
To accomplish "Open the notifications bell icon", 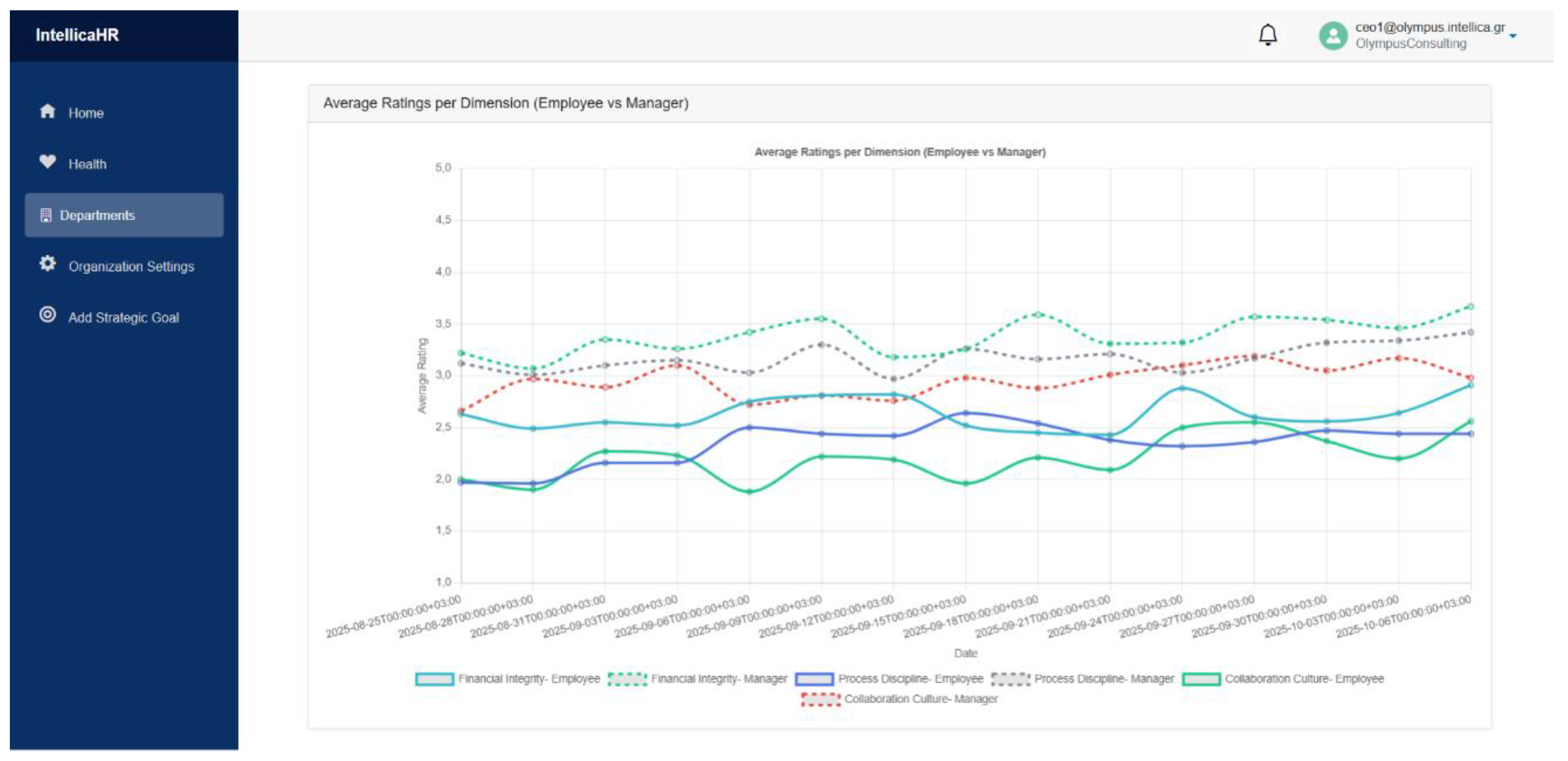I will point(1267,35).
